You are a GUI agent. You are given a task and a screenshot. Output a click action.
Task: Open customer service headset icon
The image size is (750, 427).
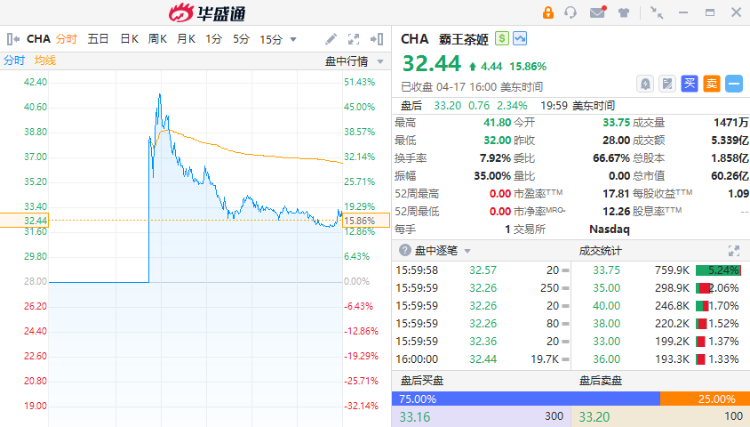click(x=571, y=13)
